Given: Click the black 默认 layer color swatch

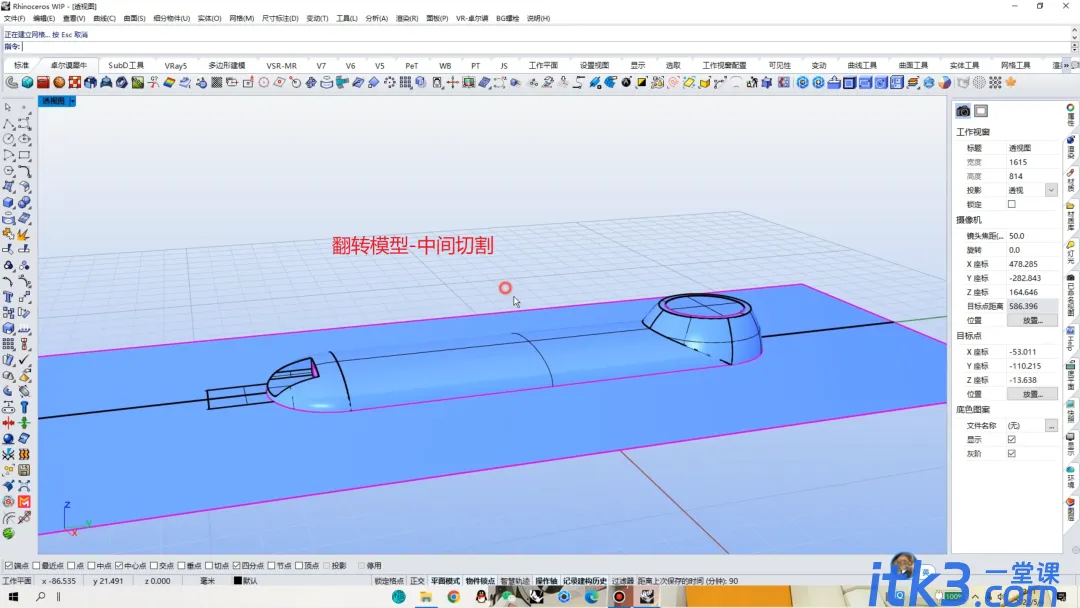Looking at the screenshot, I should 238,581.
